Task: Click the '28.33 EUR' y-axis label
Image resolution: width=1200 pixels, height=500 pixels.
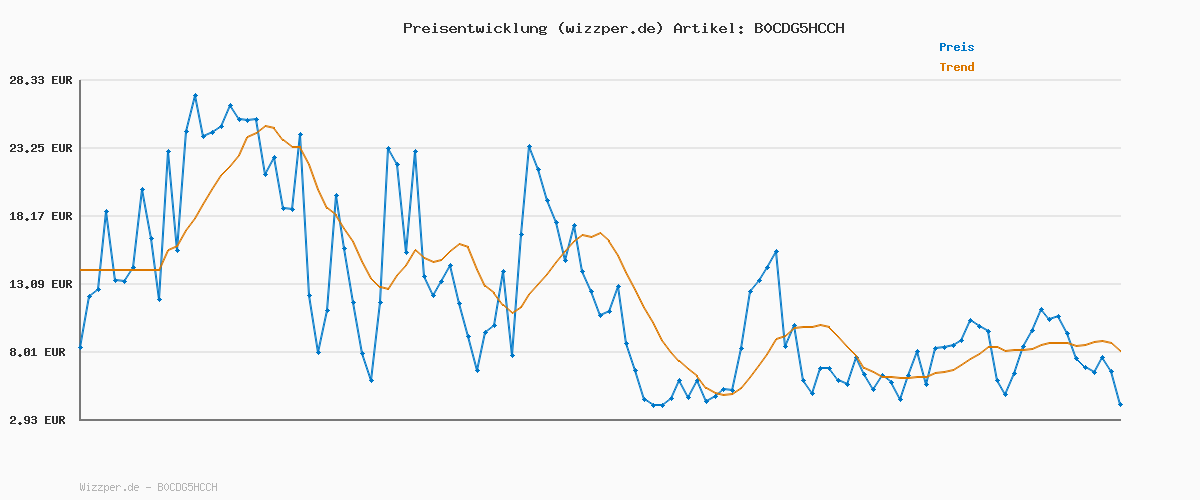Action: click(x=41, y=80)
